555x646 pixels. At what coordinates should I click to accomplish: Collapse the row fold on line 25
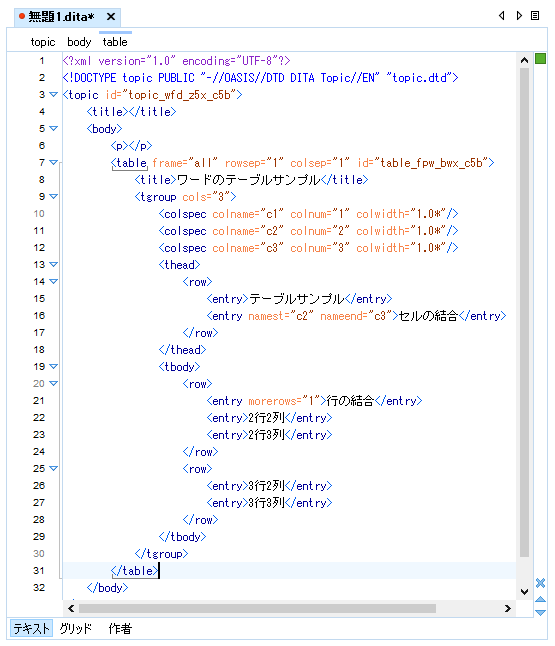53,468
